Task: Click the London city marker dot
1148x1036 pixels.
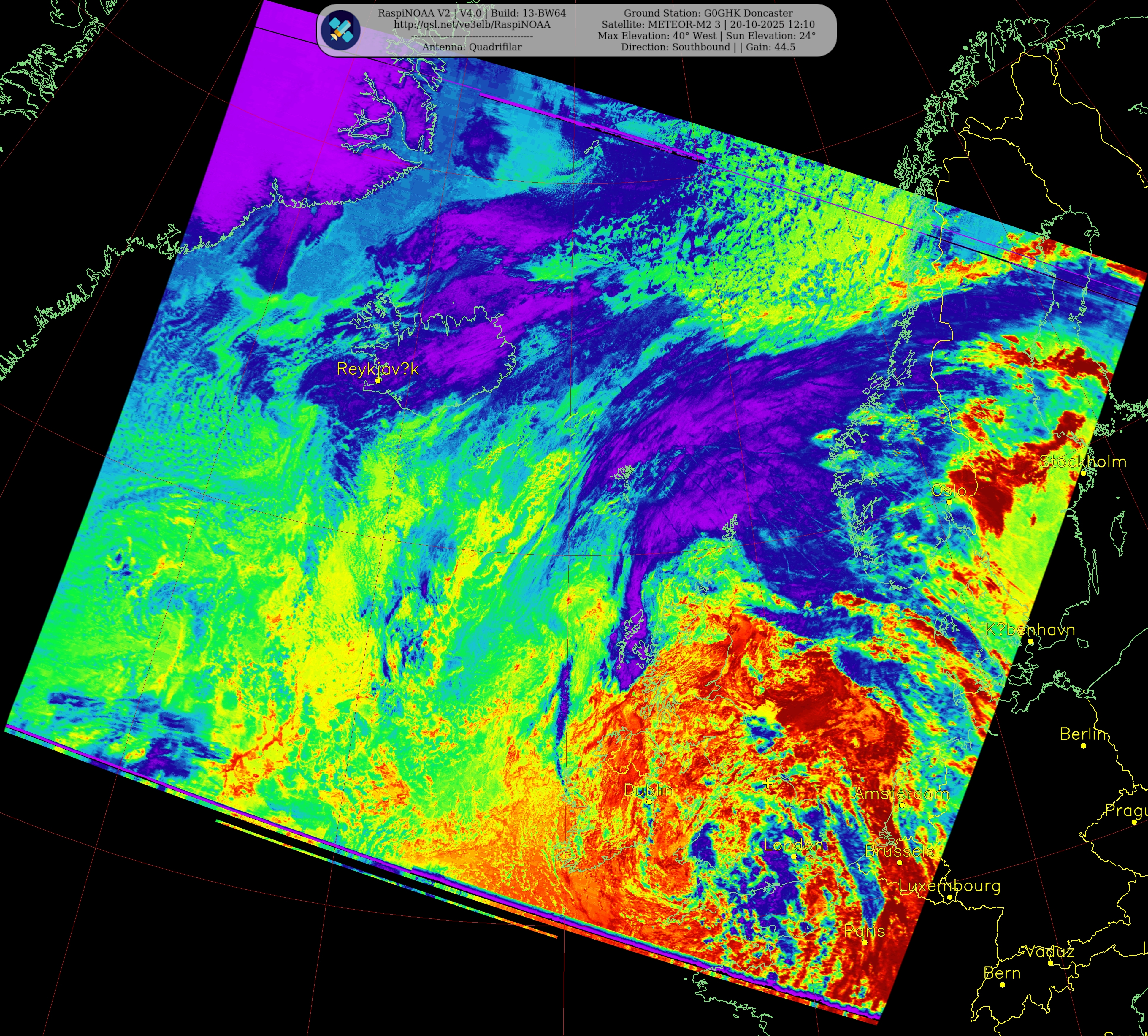Action: 793,856
